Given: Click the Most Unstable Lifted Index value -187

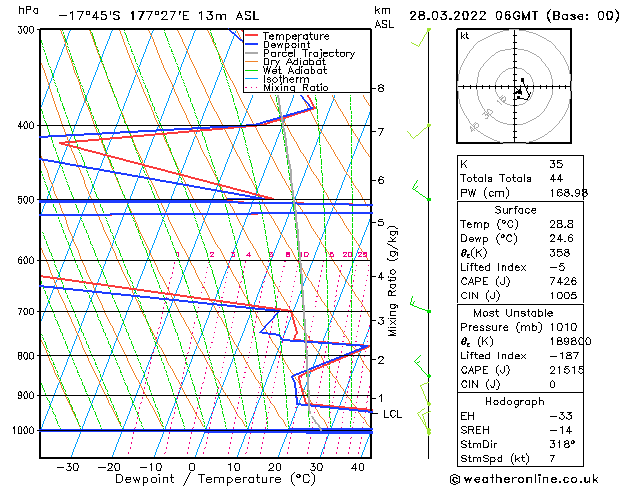Looking at the screenshot, I should [564, 356].
